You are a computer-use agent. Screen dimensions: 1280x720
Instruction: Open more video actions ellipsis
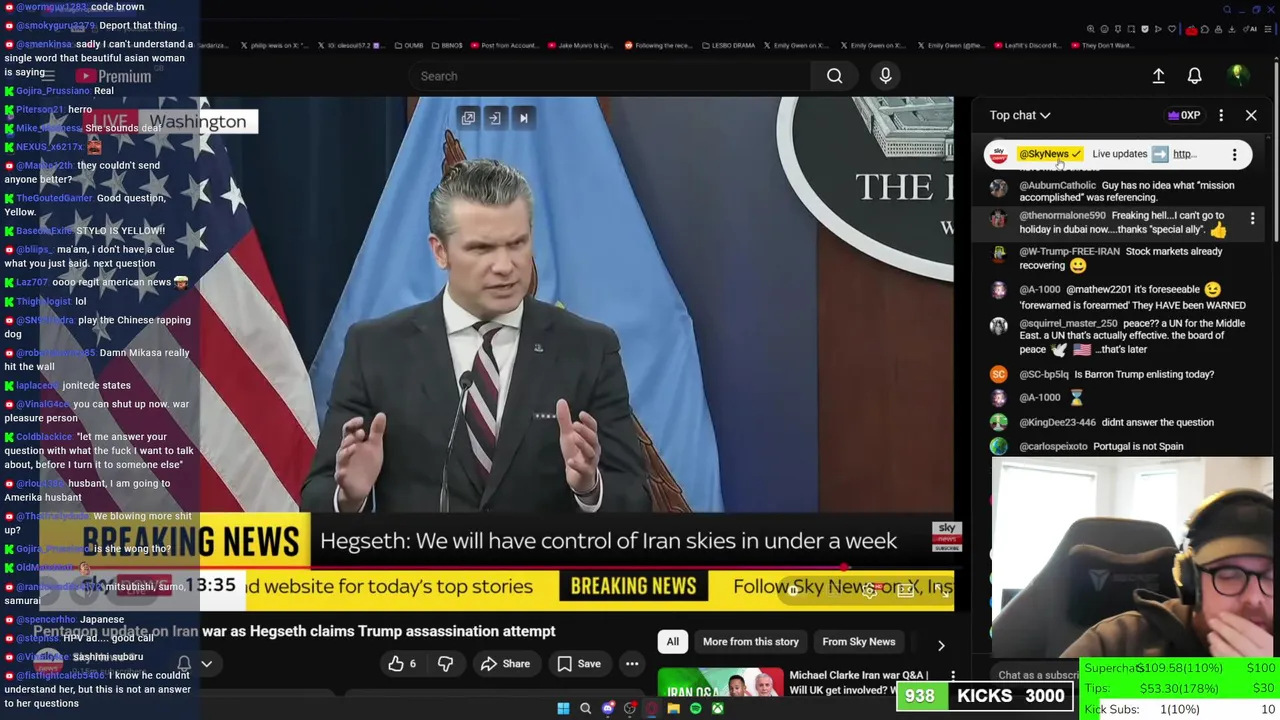tap(632, 664)
